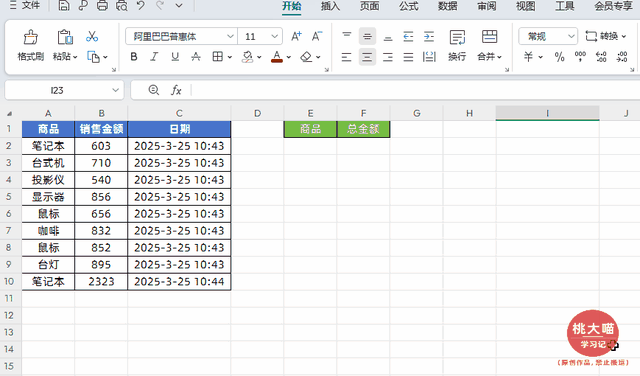Align text to vertical middle
The image size is (640, 376).
pyautogui.click(x=367, y=36)
